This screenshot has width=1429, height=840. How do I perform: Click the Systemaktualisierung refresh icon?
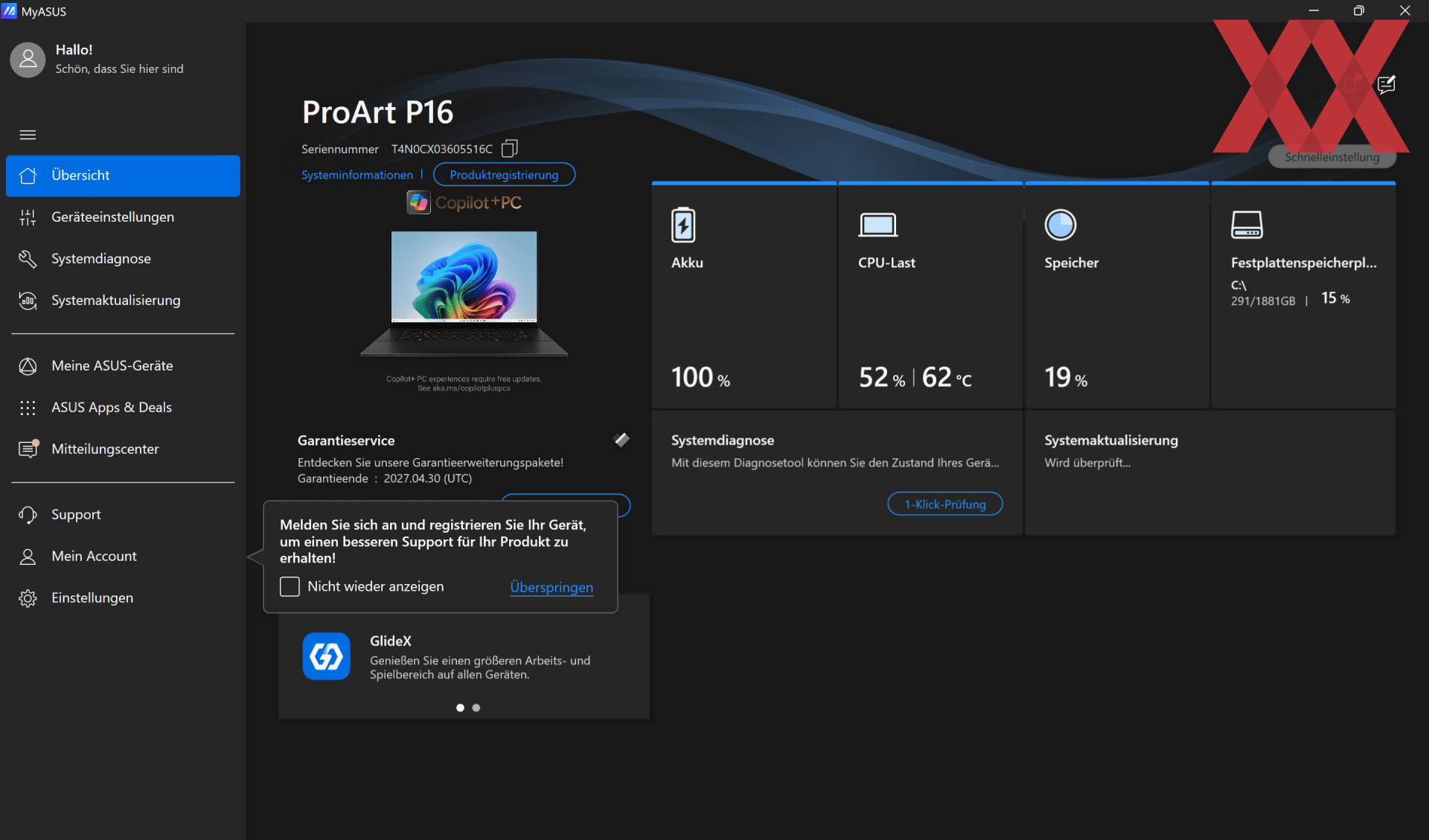[x=28, y=301]
